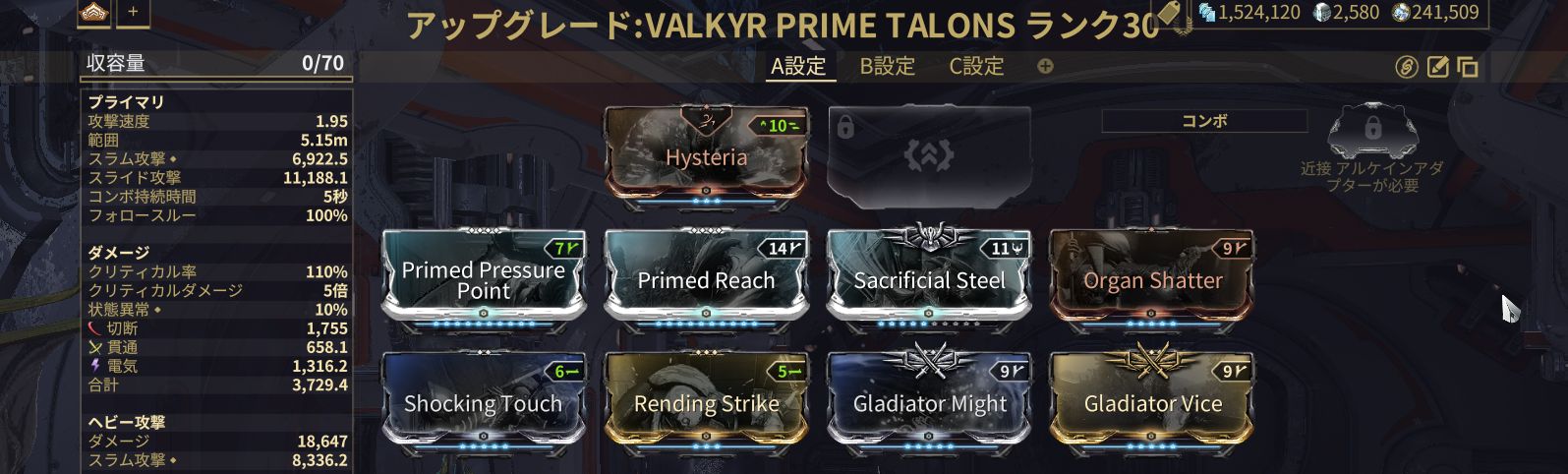Click the chain link icon
The width and height of the screenshot is (1568, 474).
1407,67
